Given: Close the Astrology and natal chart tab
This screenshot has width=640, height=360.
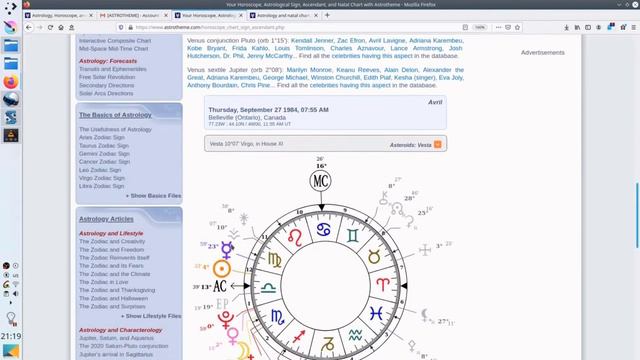Looking at the screenshot, I should coord(316,15).
